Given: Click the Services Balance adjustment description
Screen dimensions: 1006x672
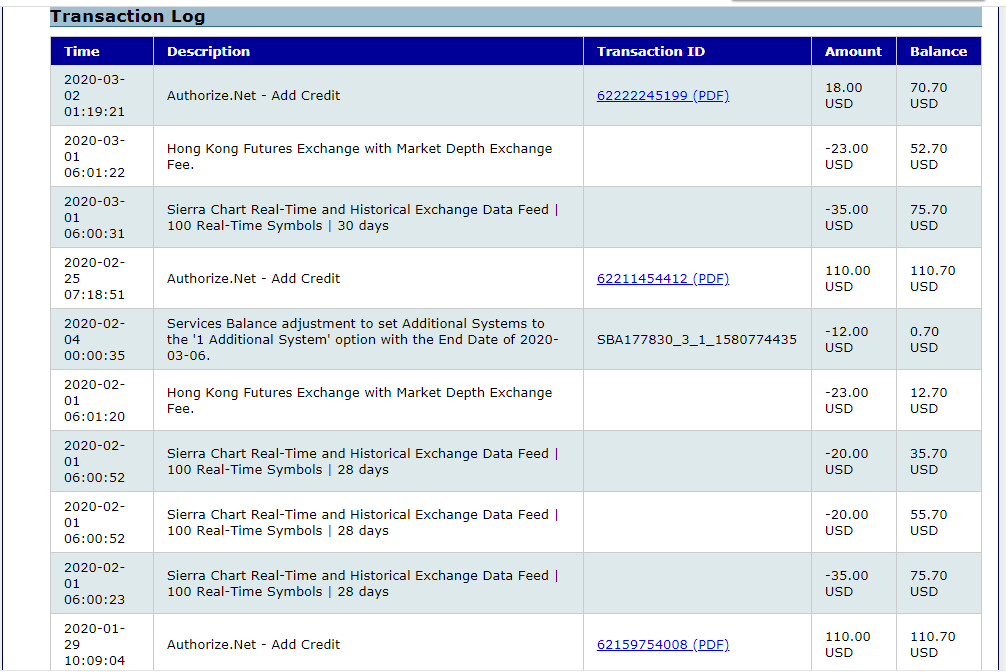Looking at the screenshot, I should [x=362, y=340].
